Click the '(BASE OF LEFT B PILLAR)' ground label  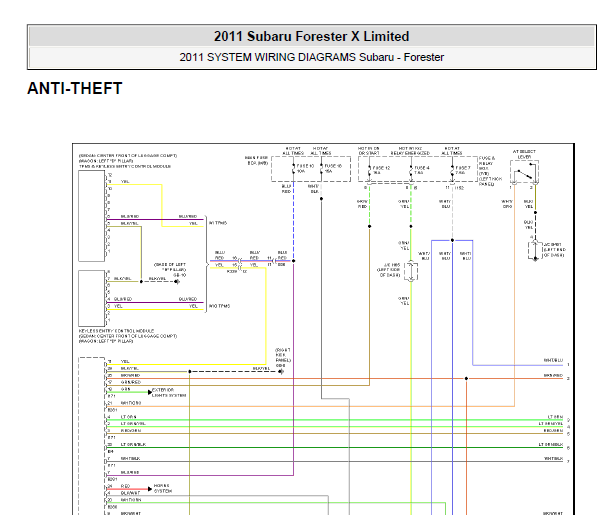pyautogui.click(x=170, y=267)
